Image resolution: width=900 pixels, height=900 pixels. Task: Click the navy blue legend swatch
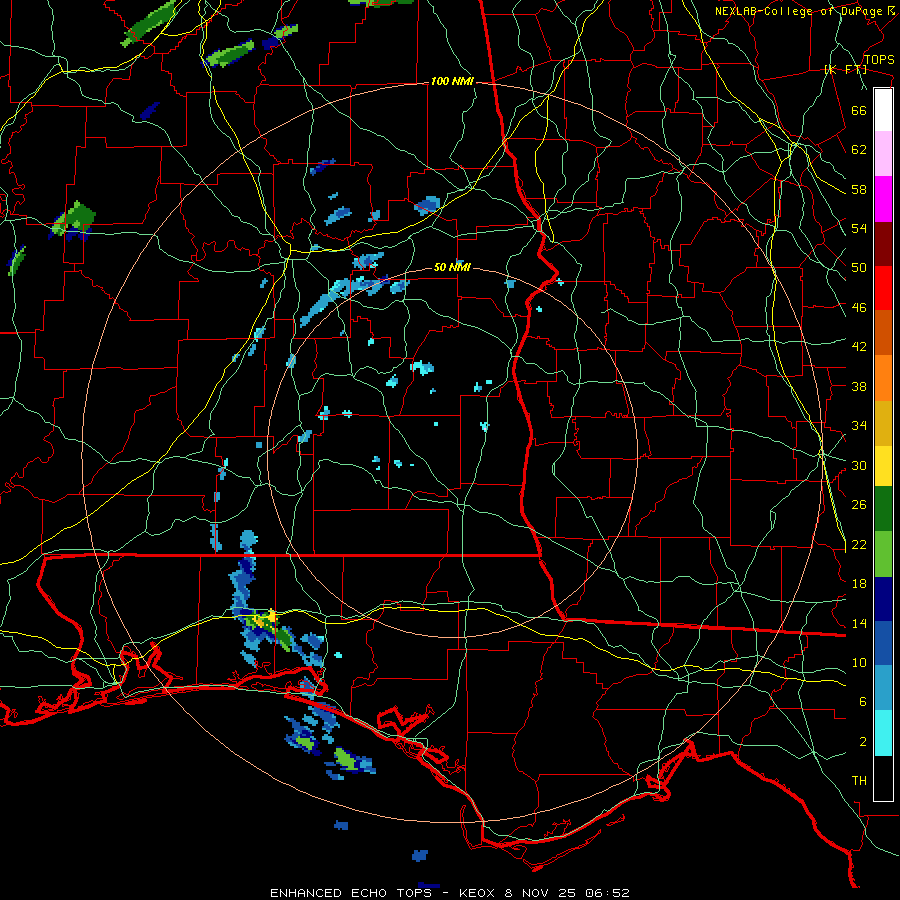click(883, 599)
